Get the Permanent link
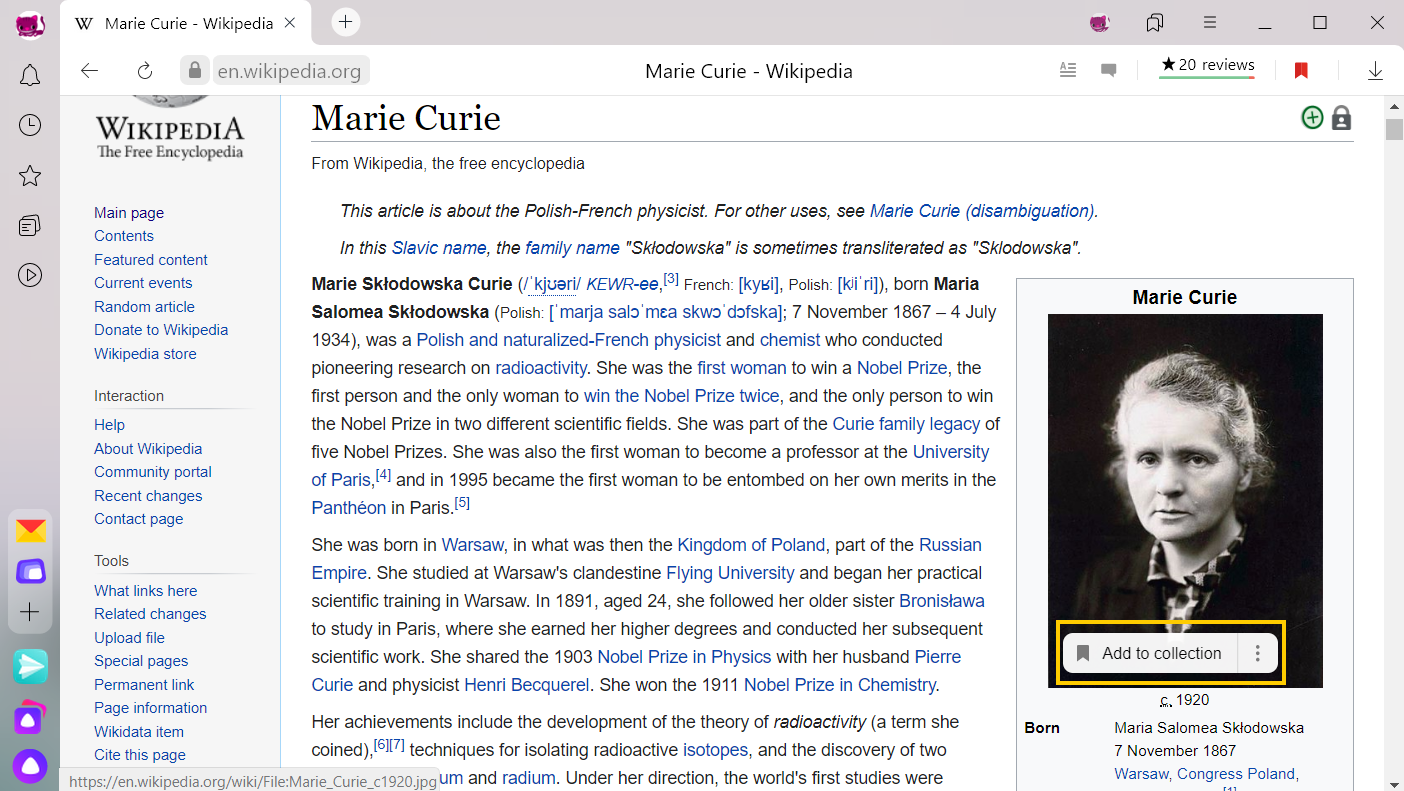 point(144,685)
